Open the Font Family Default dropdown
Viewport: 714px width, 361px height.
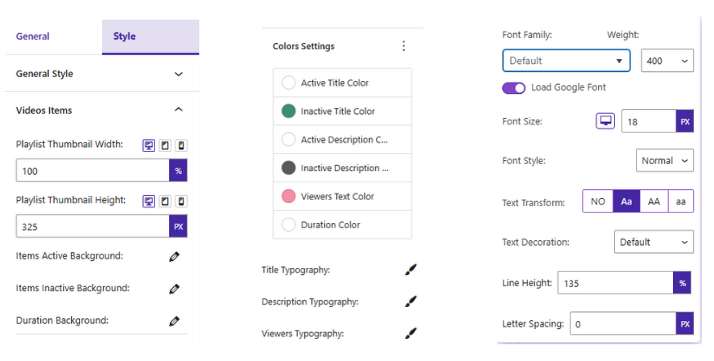point(566,61)
